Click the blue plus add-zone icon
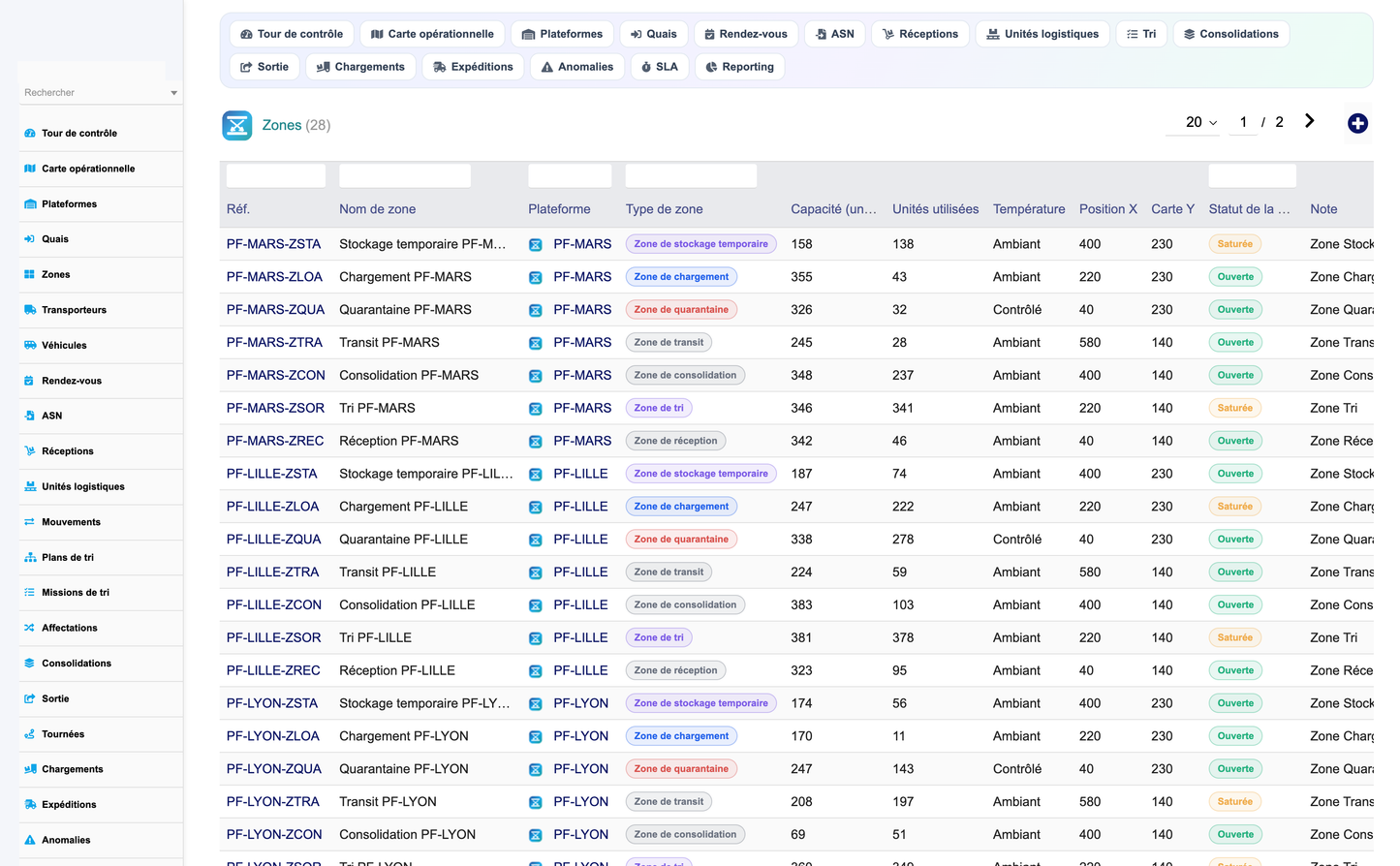Image resolution: width=1400 pixels, height=866 pixels. [x=1357, y=123]
